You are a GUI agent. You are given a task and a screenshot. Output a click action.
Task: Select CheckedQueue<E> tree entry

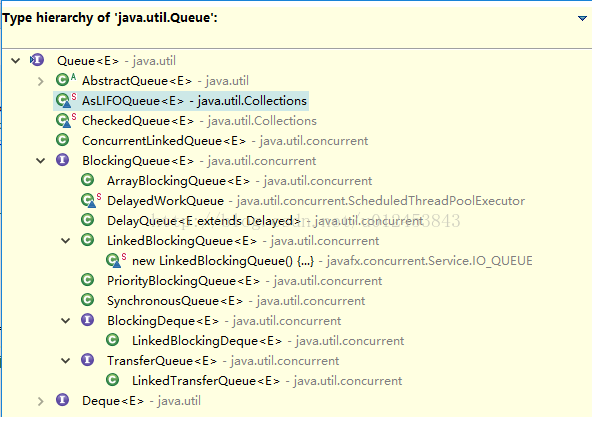coord(199,121)
